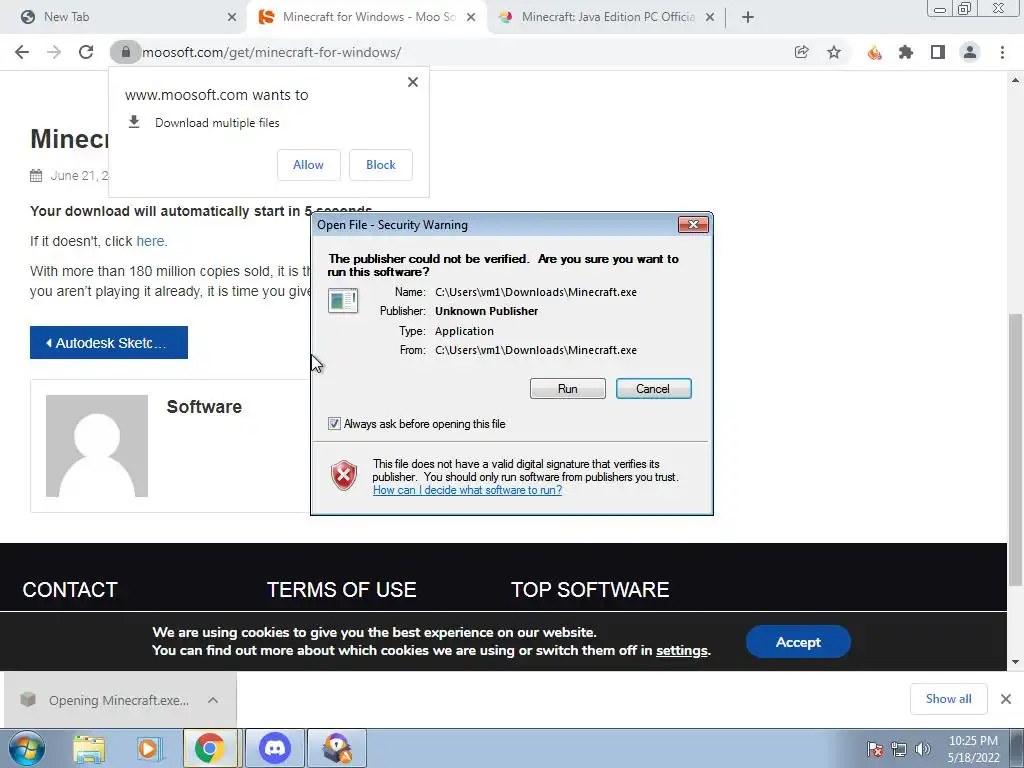Close the New Tab tab
Image resolution: width=1024 pixels, height=768 pixels.
[x=232, y=17]
